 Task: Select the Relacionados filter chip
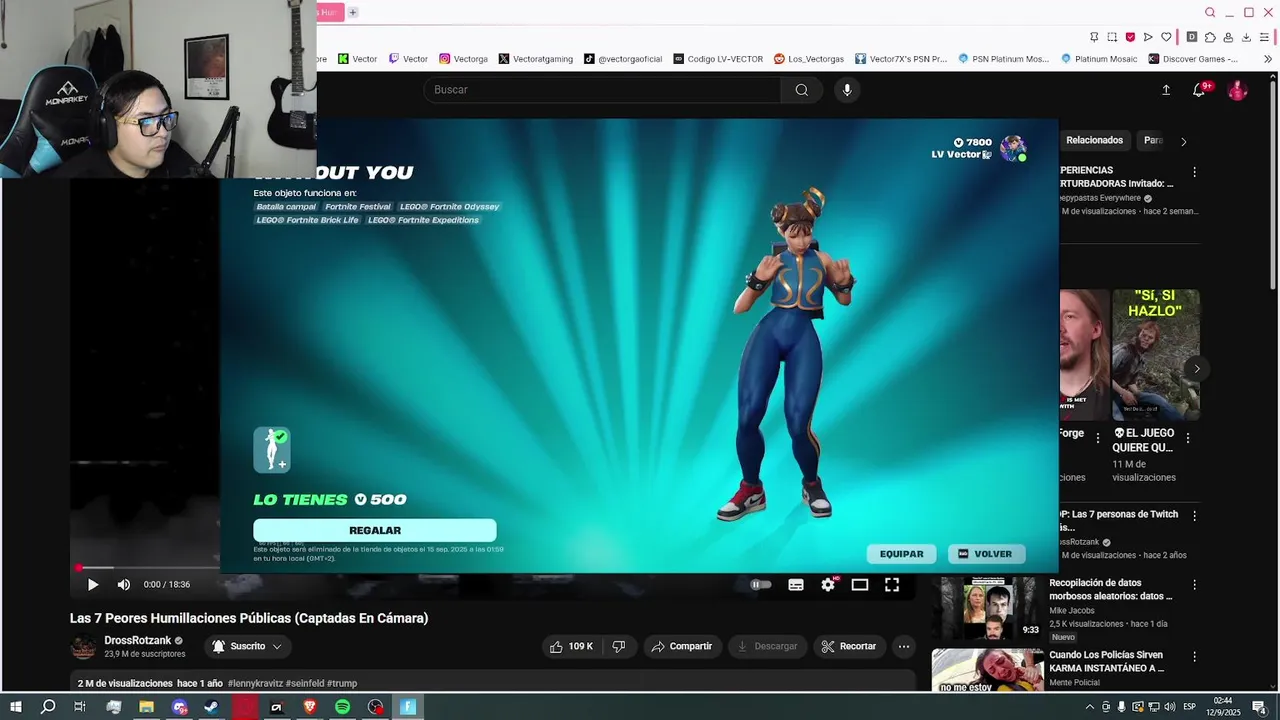pos(1094,141)
